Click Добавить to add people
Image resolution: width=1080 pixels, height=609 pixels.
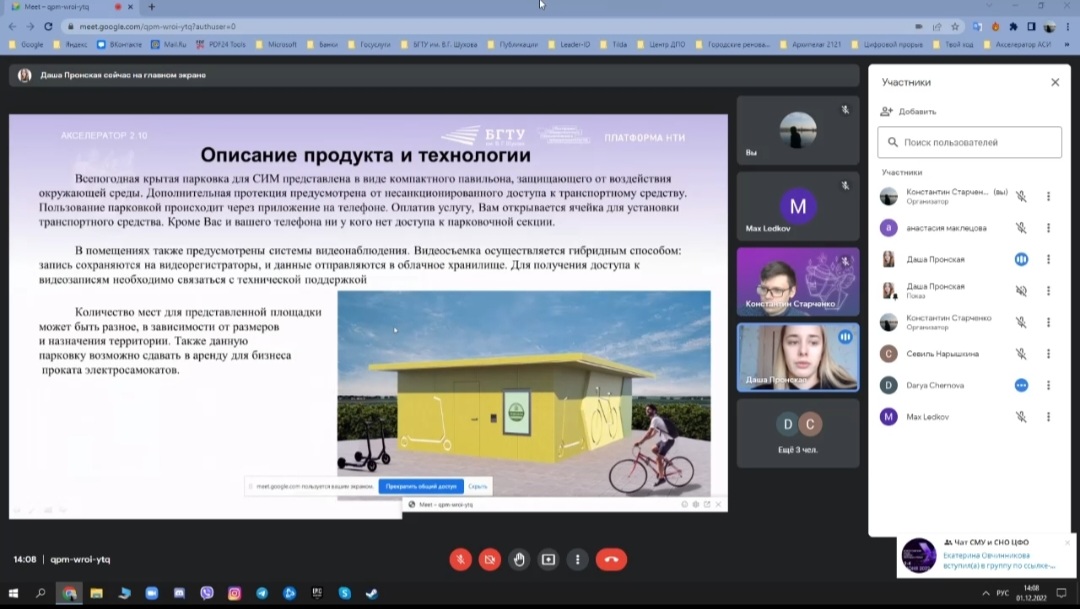click(x=908, y=112)
